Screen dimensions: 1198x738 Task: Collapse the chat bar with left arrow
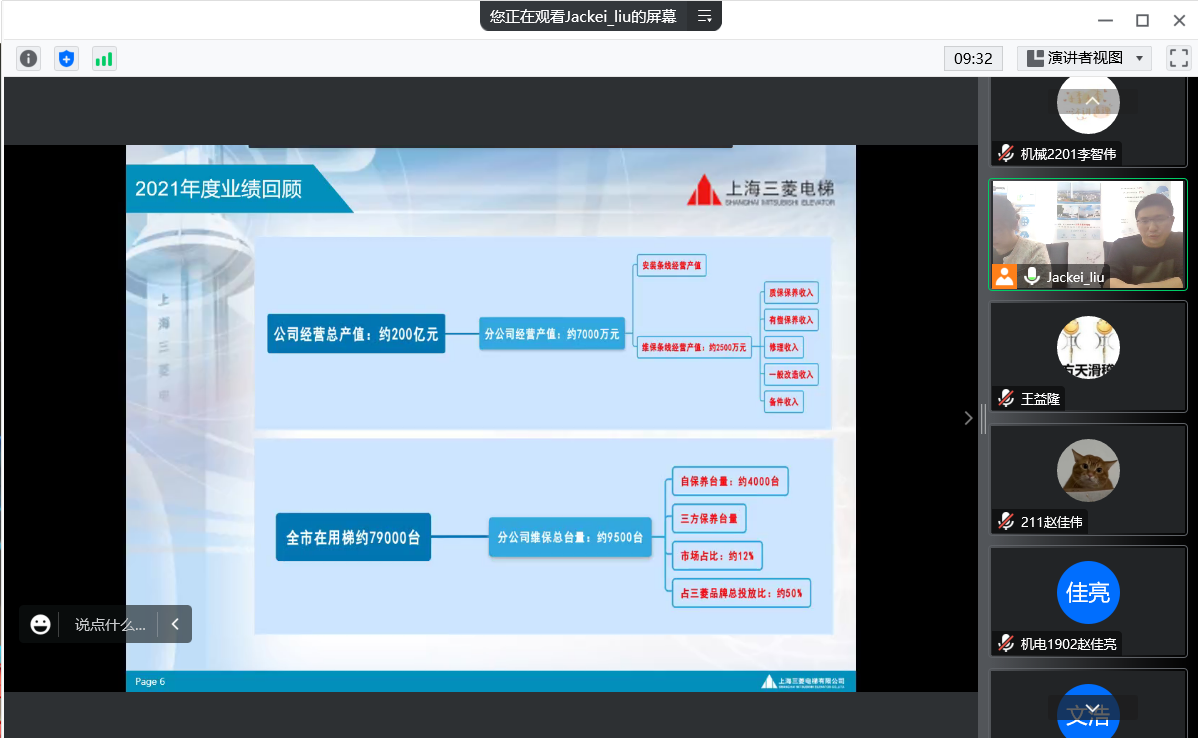(x=175, y=624)
